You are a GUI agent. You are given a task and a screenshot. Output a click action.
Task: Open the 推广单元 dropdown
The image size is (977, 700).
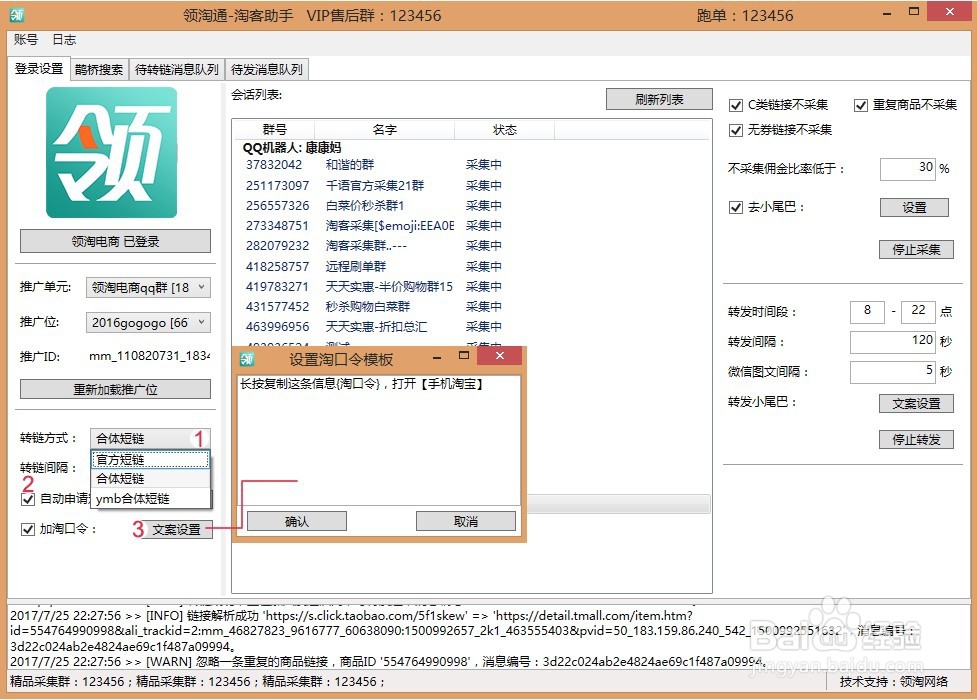click(203, 287)
